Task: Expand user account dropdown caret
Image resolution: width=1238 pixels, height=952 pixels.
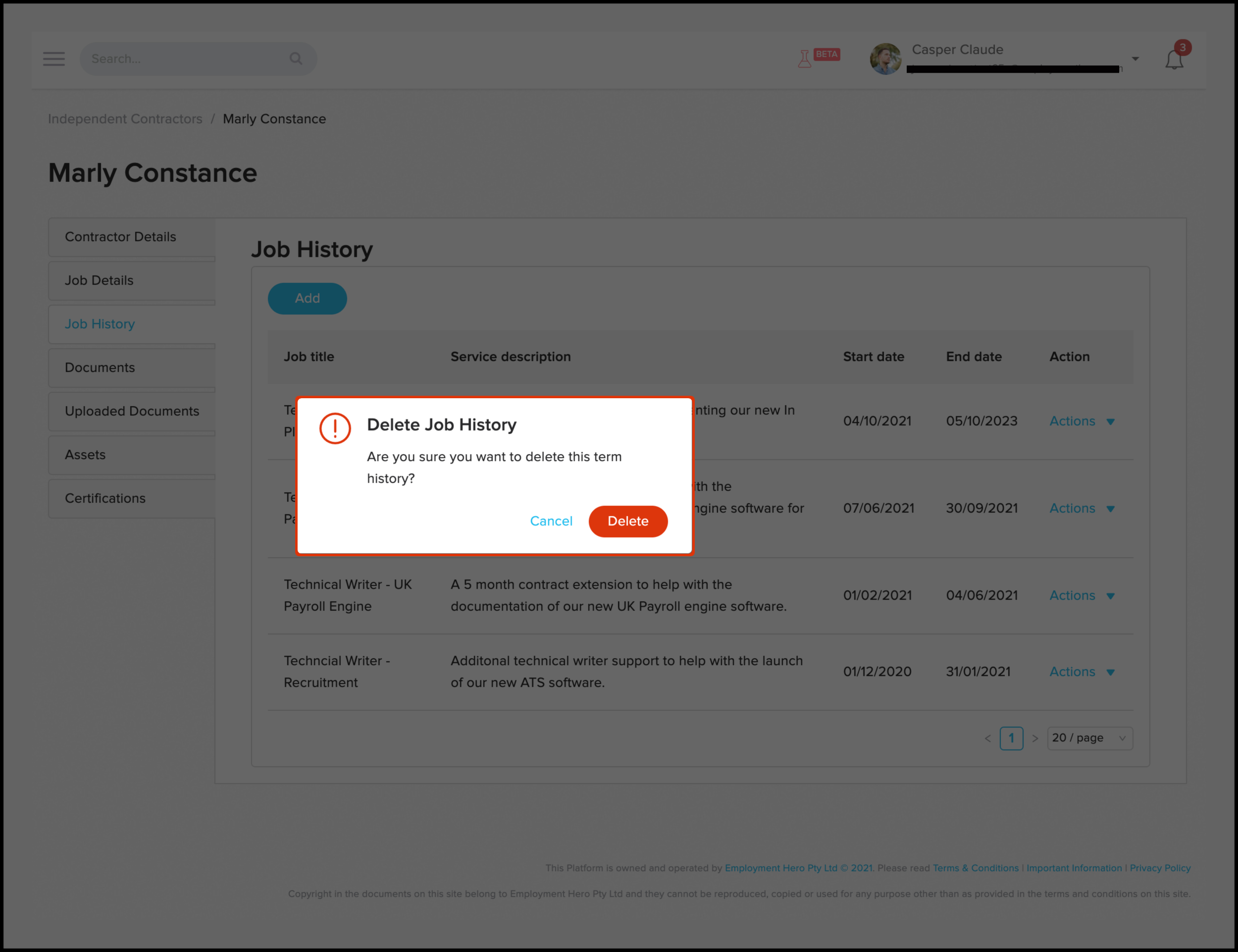Action: (x=1135, y=59)
